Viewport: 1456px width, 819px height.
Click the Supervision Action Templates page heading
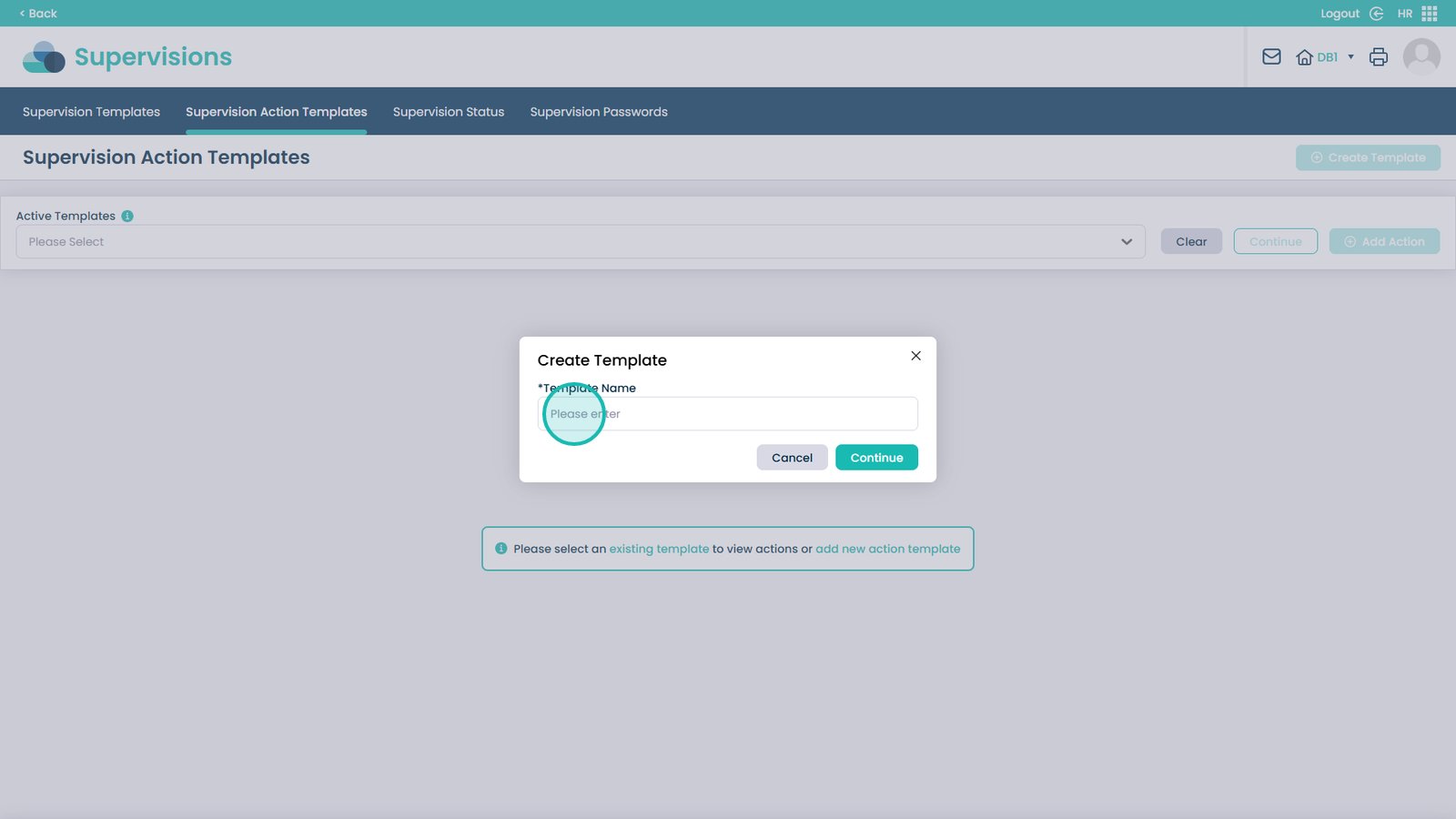(x=167, y=157)
